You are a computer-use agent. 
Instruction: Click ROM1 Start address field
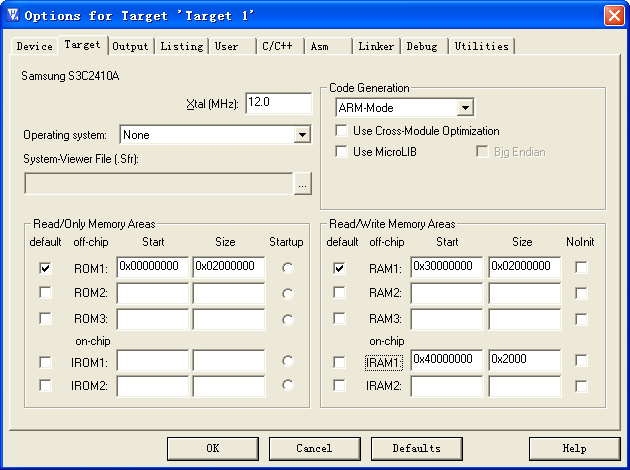pyautogui.click(x=153, y=267)
